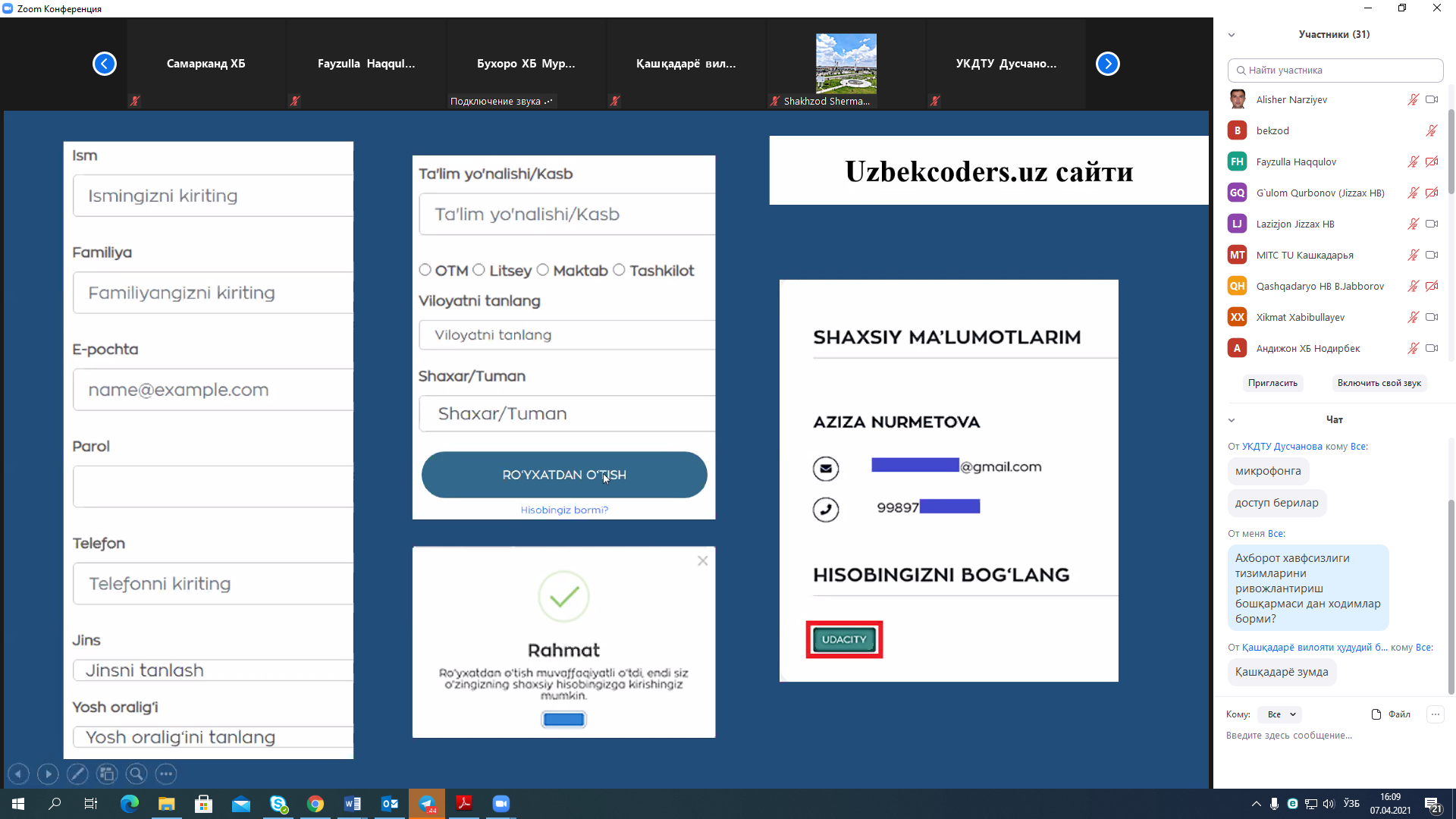Click the УЗБ keyboard language indicator
This screenshot has height=819, width=1456.
pos(1351,804)
